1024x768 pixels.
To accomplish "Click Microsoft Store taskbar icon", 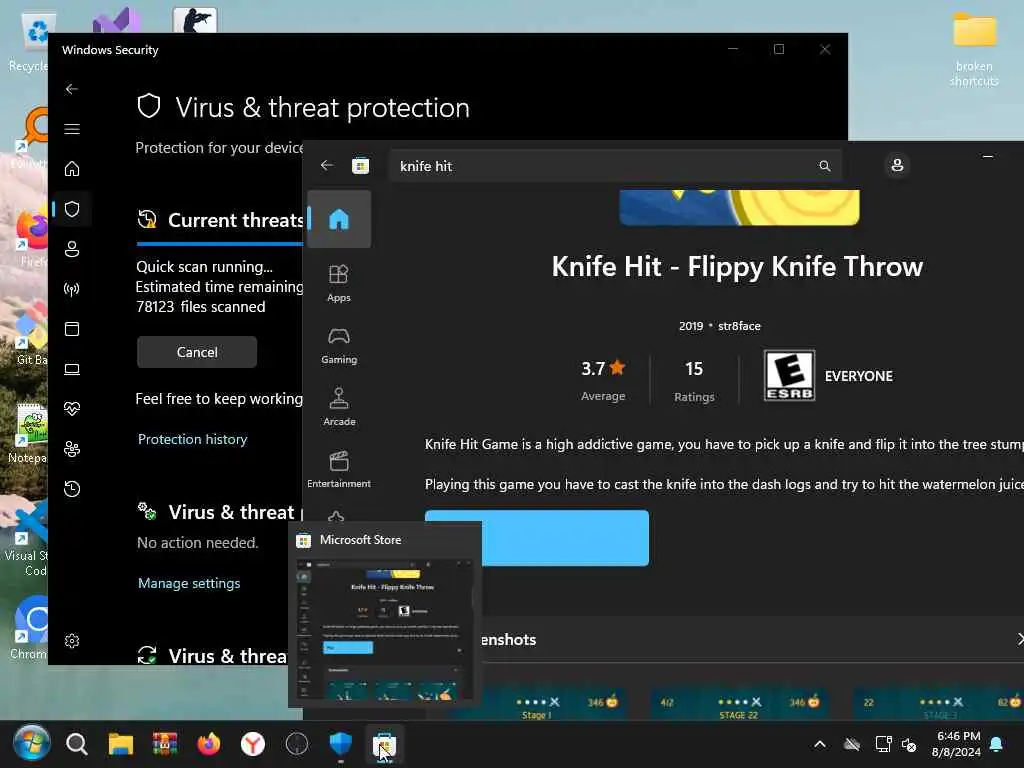I will point(384,744).
